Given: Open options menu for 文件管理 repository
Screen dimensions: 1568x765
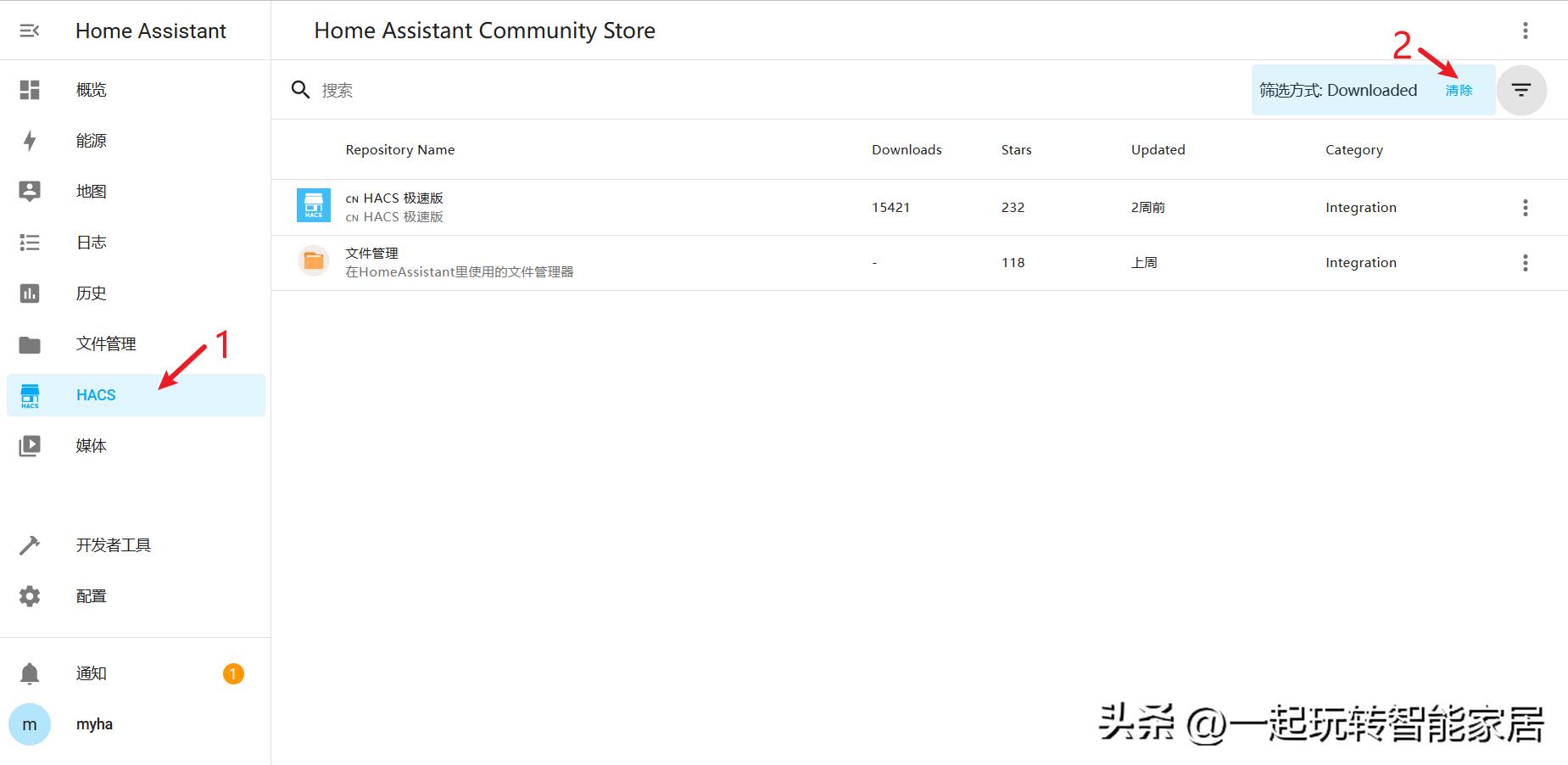Looking at the screenshot, I should pos(1524,262).
